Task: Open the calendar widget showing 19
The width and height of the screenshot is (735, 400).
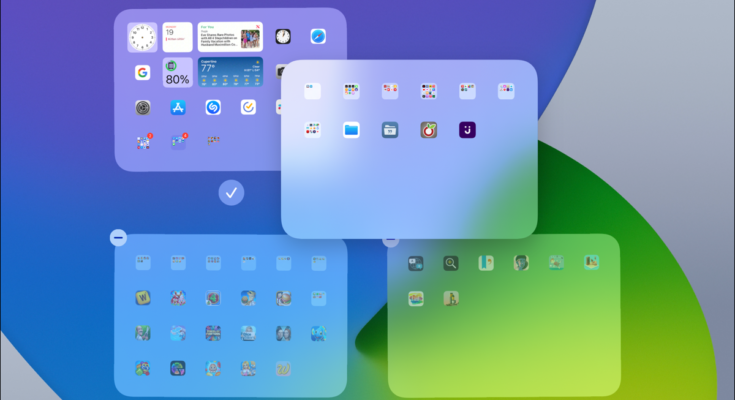Action: pos(177,37)
